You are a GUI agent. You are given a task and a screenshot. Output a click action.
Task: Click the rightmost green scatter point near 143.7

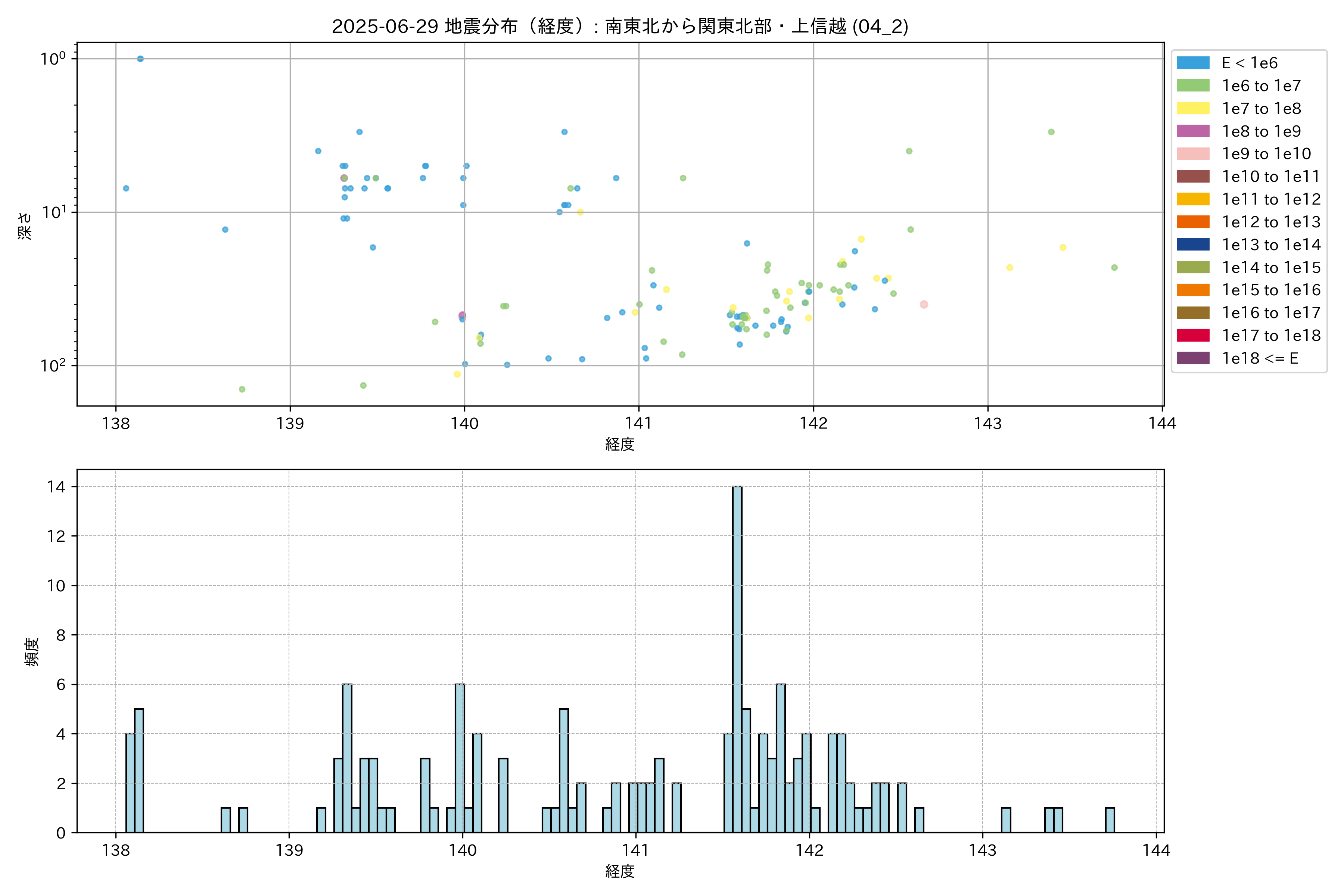pos(1114,267)
